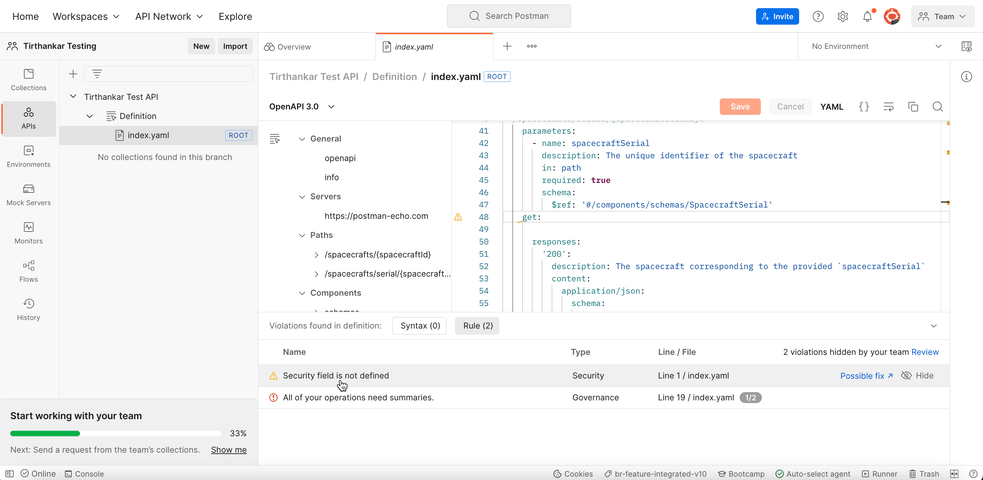Click the Search Postman field

click(x=508, y=16)
